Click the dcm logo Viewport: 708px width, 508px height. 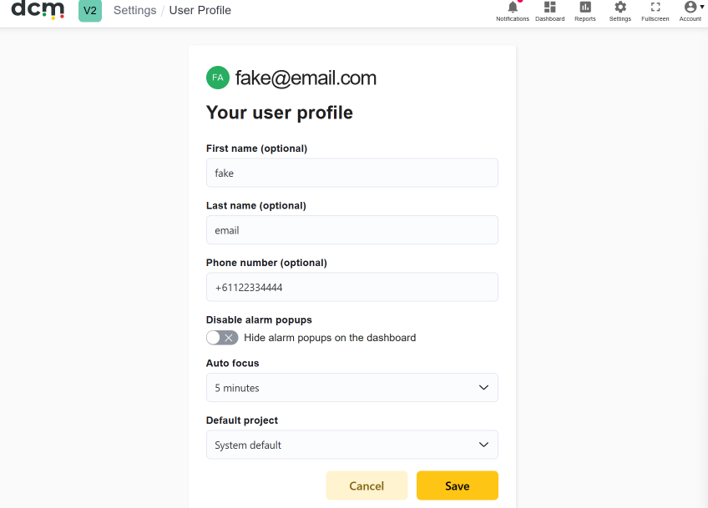click(38, 9)
